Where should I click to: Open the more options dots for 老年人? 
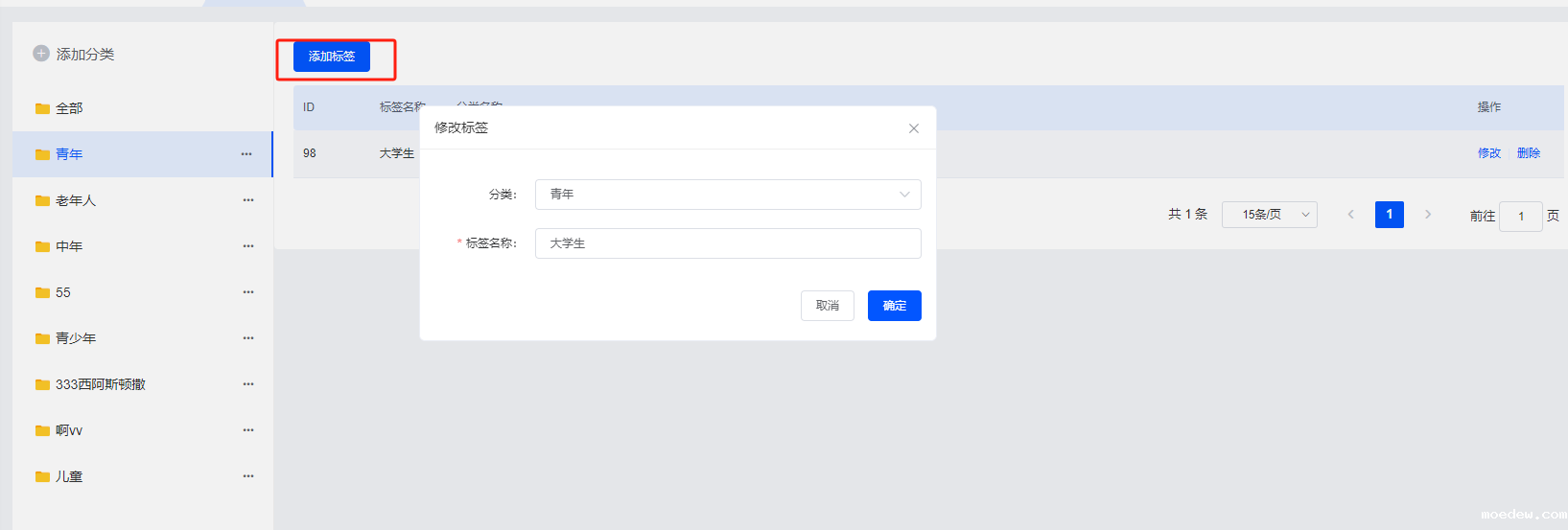click(x=248, y=200)
